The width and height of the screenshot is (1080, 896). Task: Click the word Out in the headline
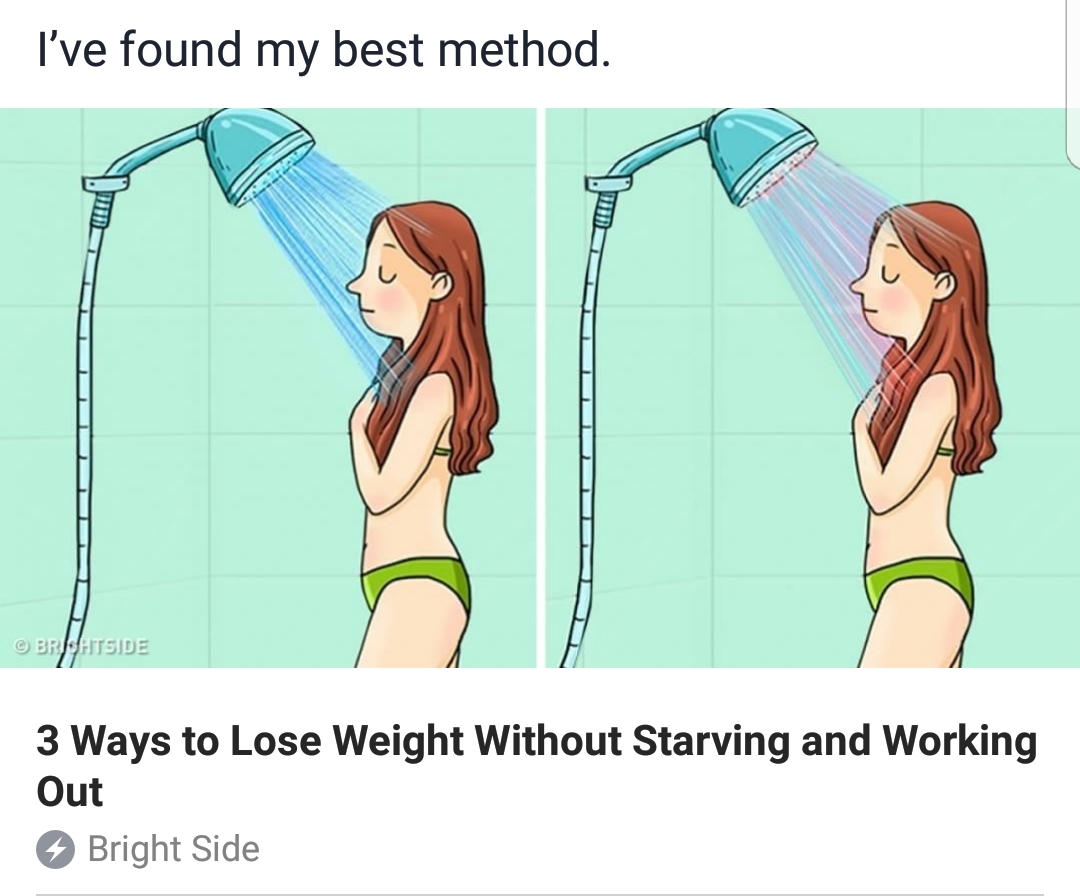62,791
